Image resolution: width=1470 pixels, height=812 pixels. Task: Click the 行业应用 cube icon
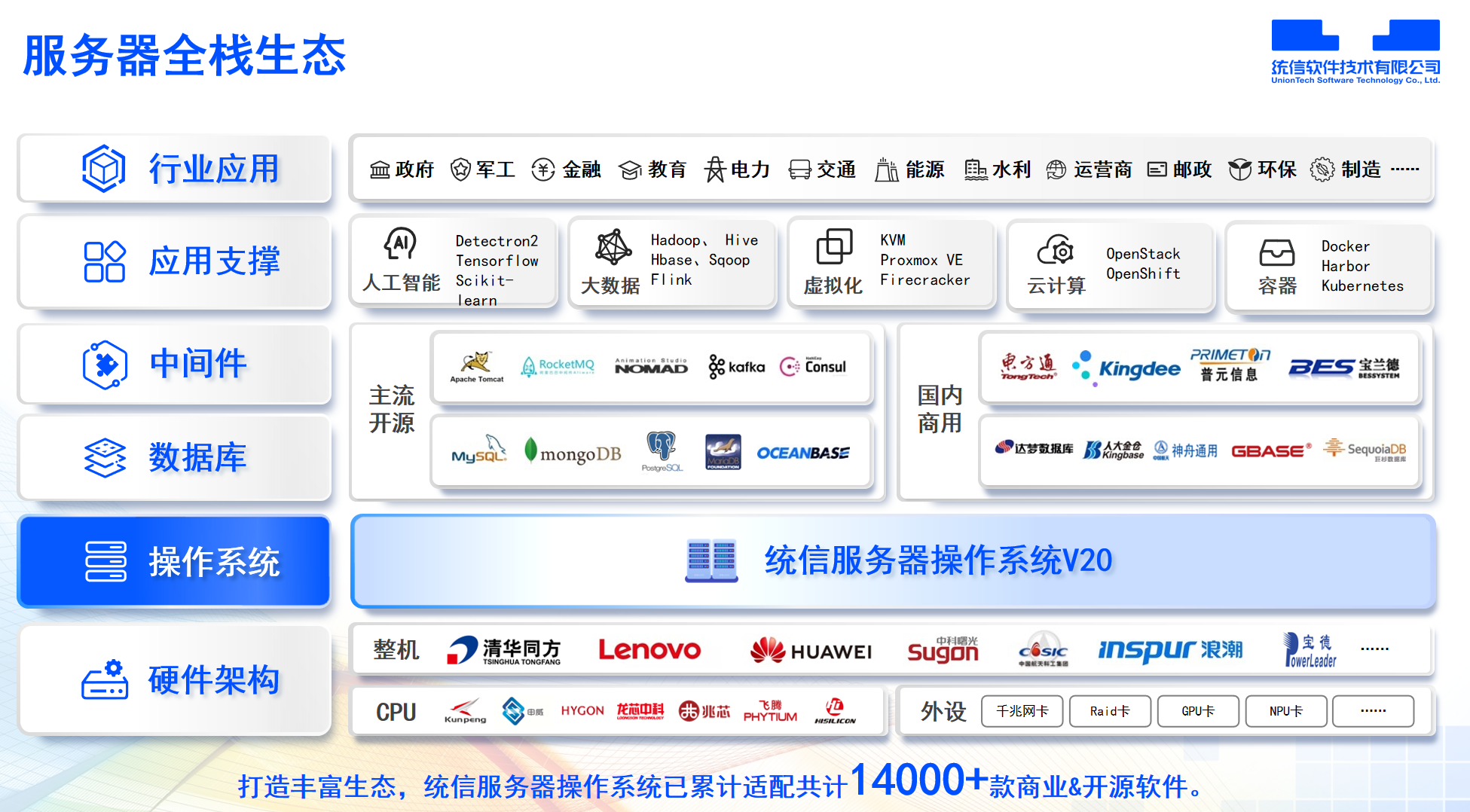pyautogui.click(x=103, y=169)
